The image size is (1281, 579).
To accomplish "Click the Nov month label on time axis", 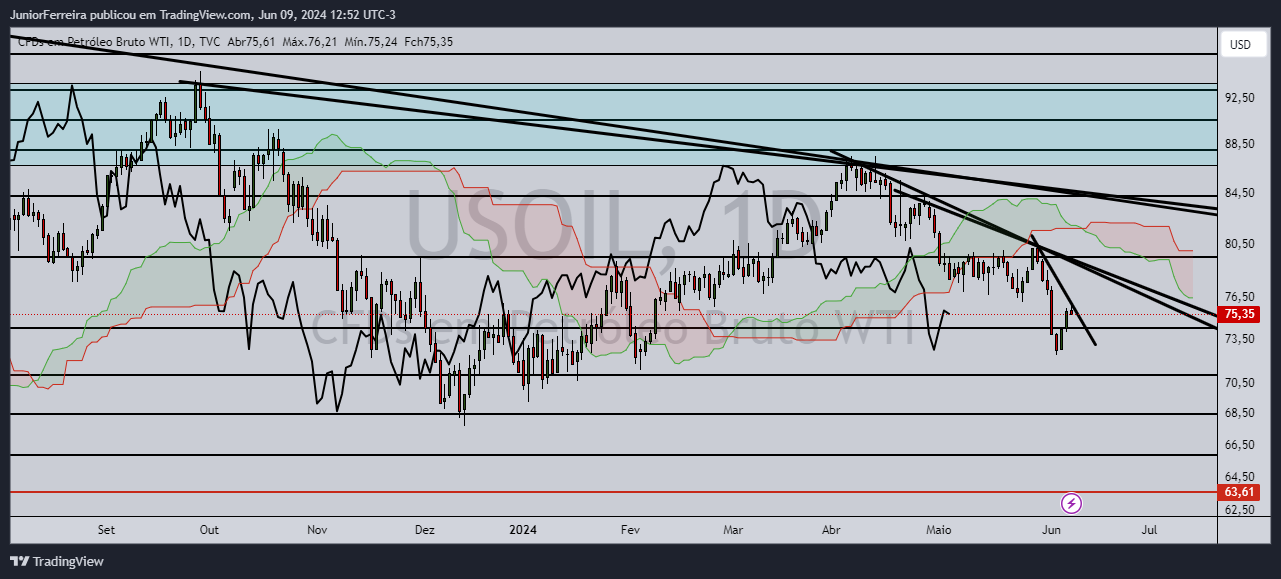I will point(317,530).
